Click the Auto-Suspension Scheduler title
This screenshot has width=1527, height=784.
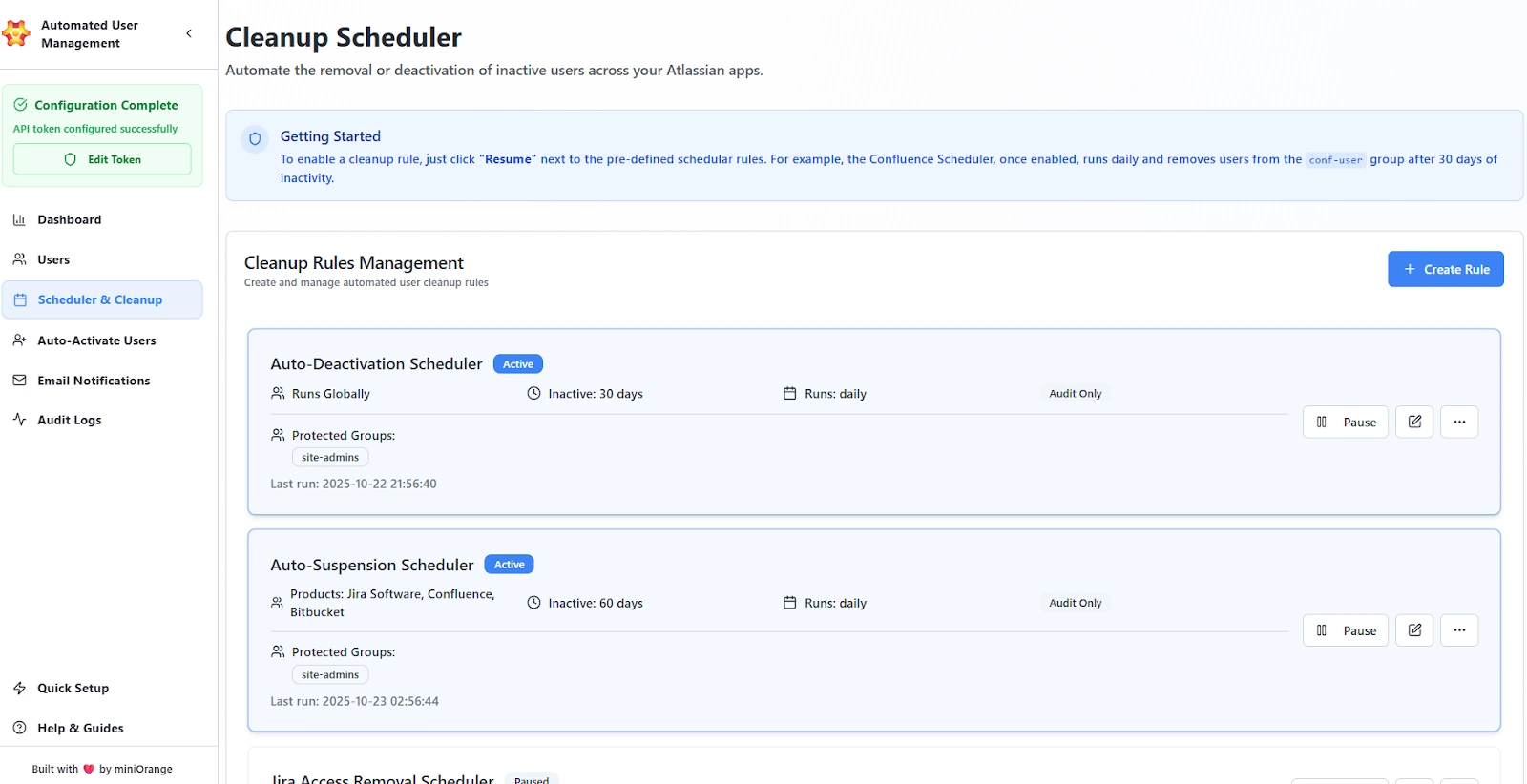[372, 565]
